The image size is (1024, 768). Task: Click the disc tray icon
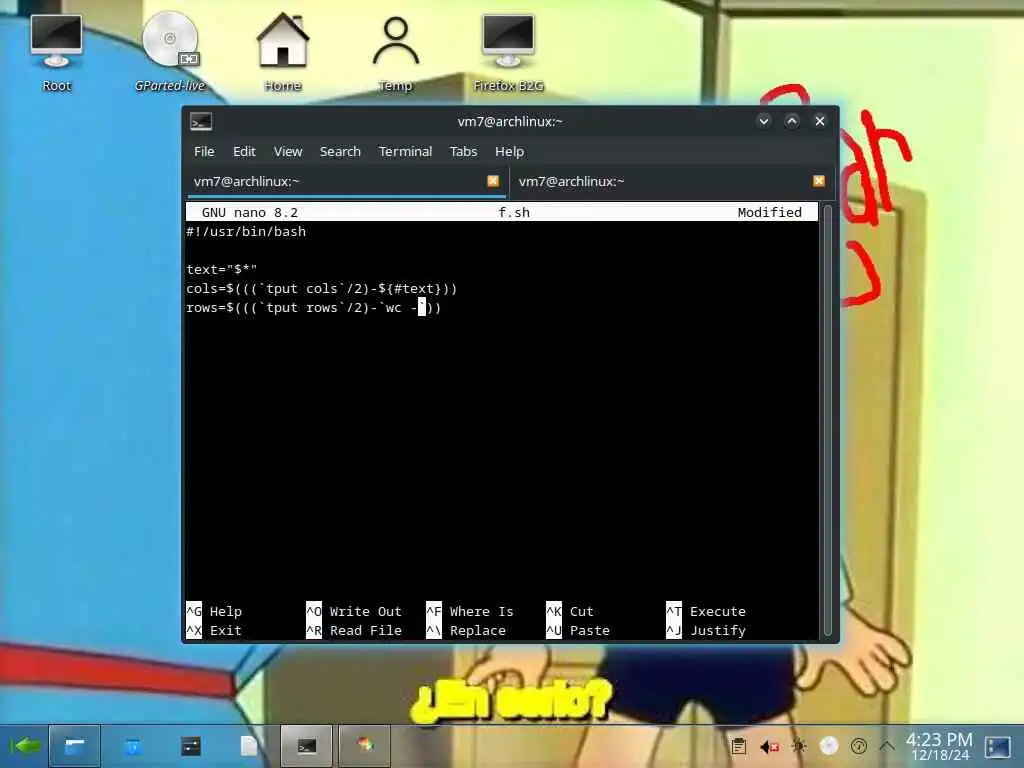click(829, 746)
